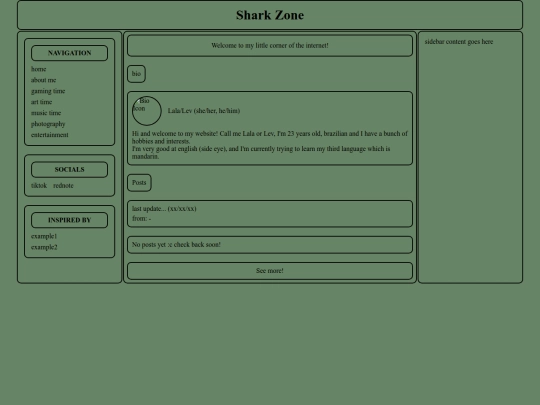Click the Posts section label
The image size is (540, 405).
pyautogui.click(x=139, y=183)
